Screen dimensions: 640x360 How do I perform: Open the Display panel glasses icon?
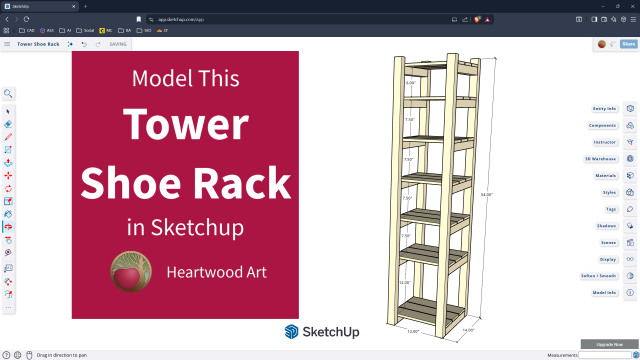point(630,259)
